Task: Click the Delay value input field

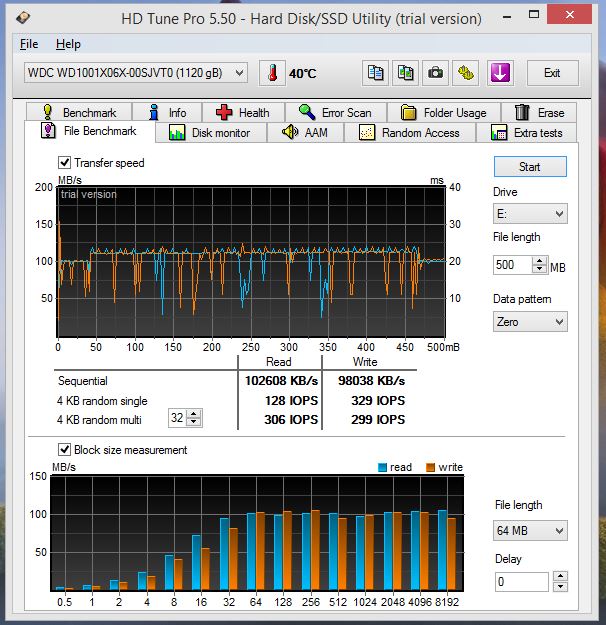Action: [520, 581]
